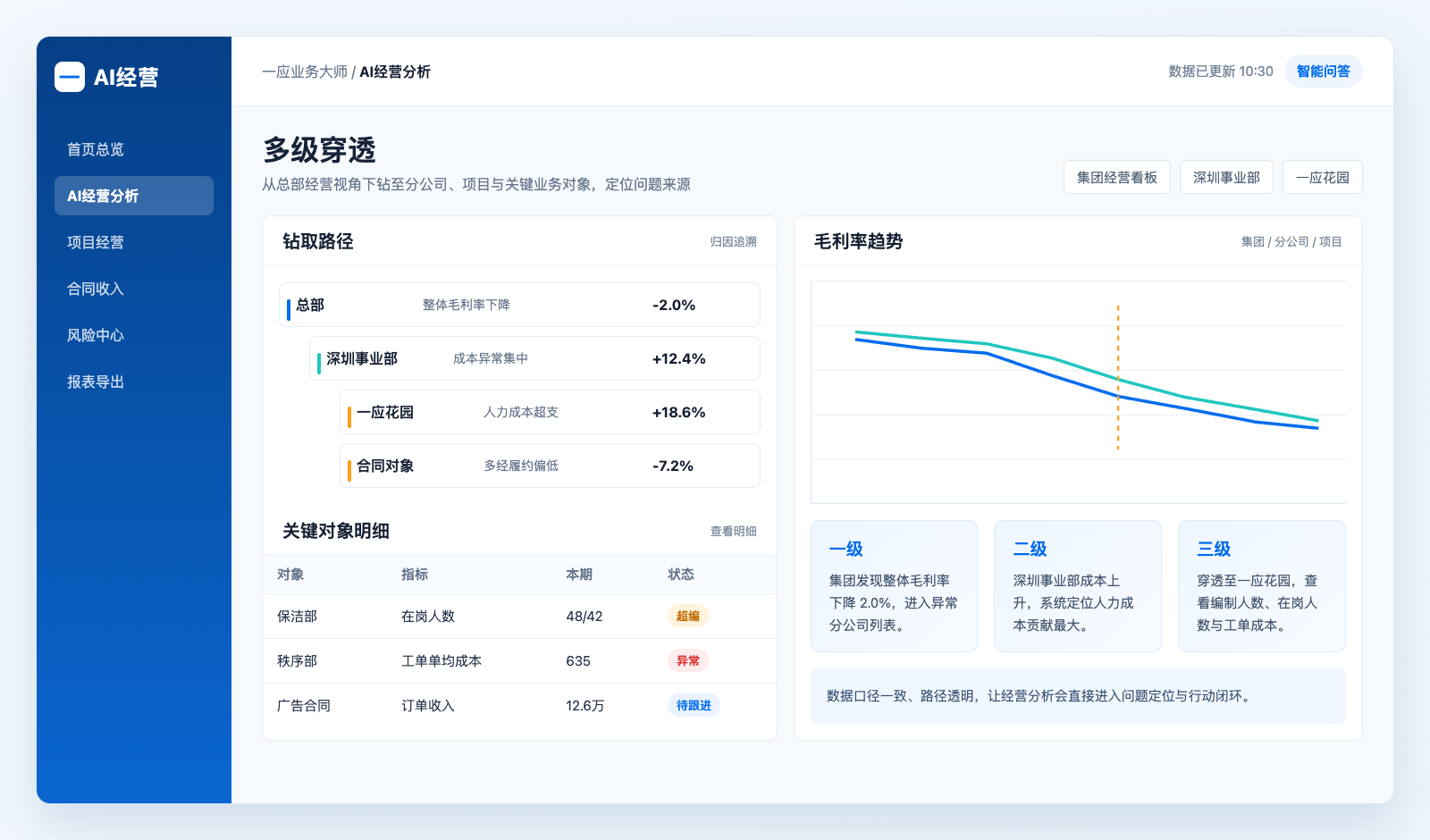Open 首页总览 in the sidebar
Image resolution: width=1430 pixels, height=840 pixels.
click(x=134, y=149)
